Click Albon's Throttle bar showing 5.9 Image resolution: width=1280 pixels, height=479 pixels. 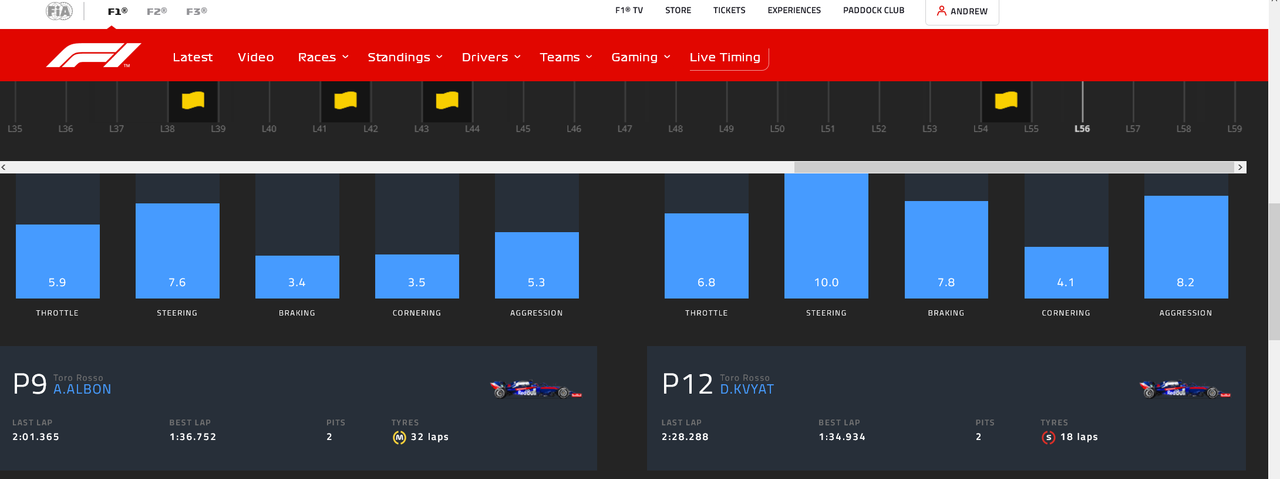[58, 261]
